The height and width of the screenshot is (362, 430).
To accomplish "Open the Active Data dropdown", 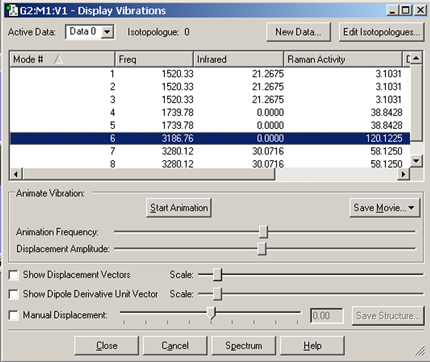I will pos(107,32).
